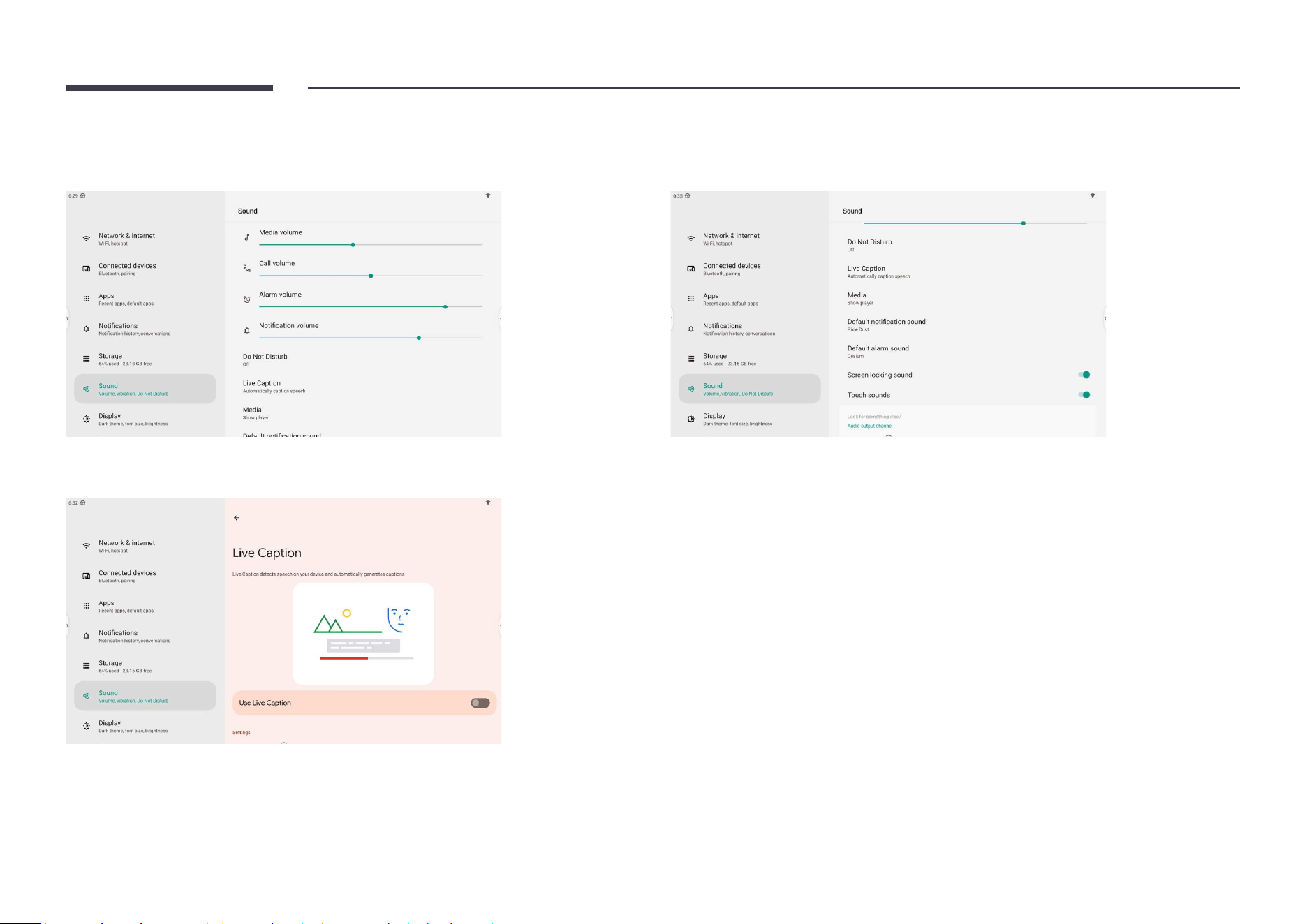Click the Live Caption illustration card
1307x924 pixels.
click(x=363, y=634)
